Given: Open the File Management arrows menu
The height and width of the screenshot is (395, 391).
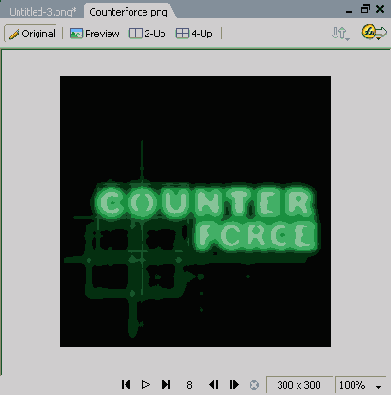Looking at the screenshot, I should pos(341,33).
